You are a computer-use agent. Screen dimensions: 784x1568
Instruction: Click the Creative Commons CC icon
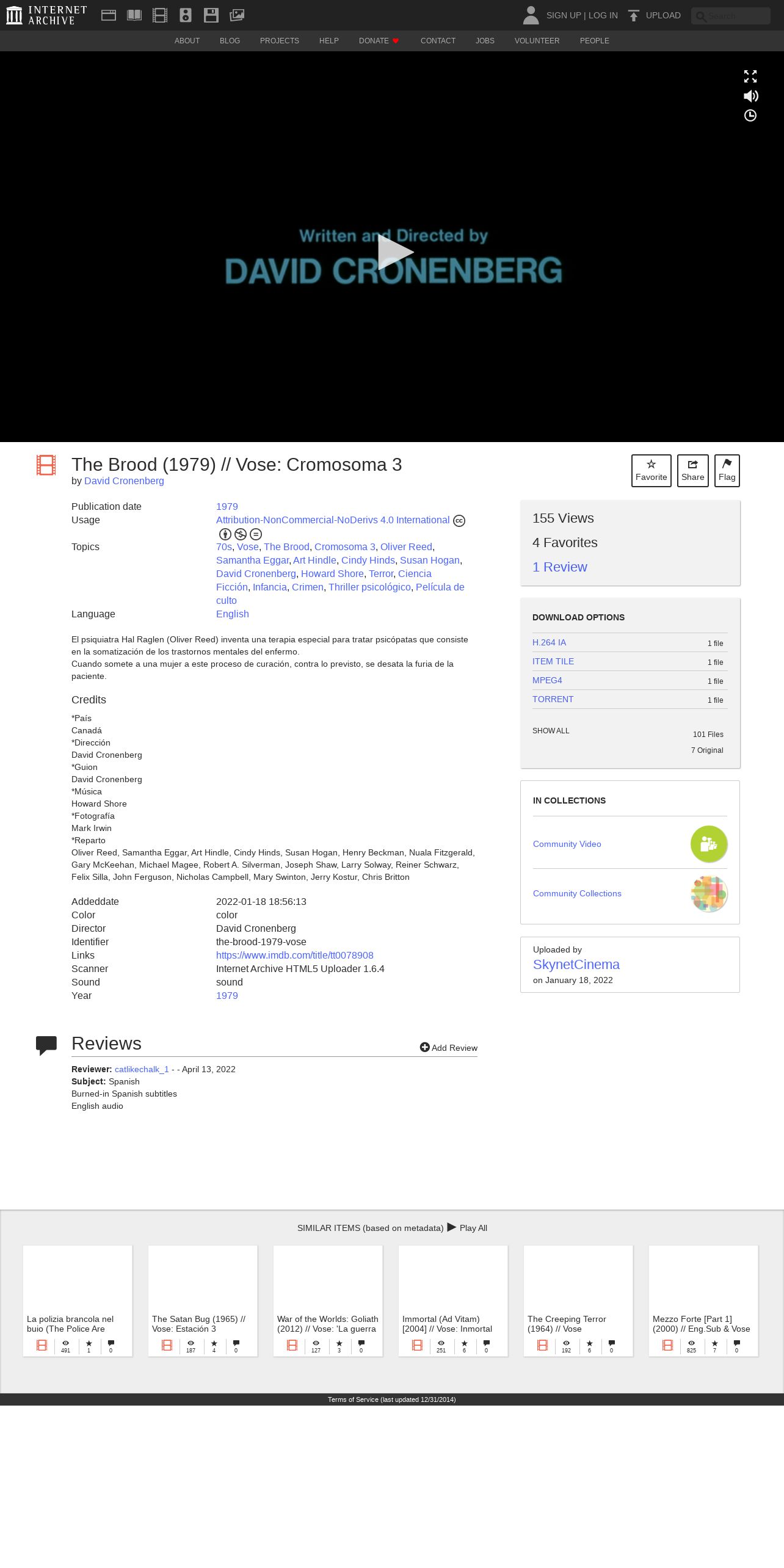point(459,521)
